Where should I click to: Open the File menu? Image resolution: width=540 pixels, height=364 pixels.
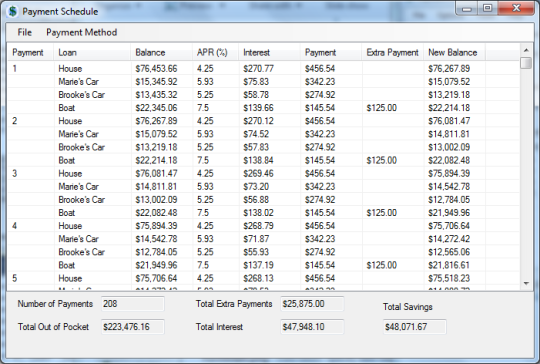coord(25,32)
